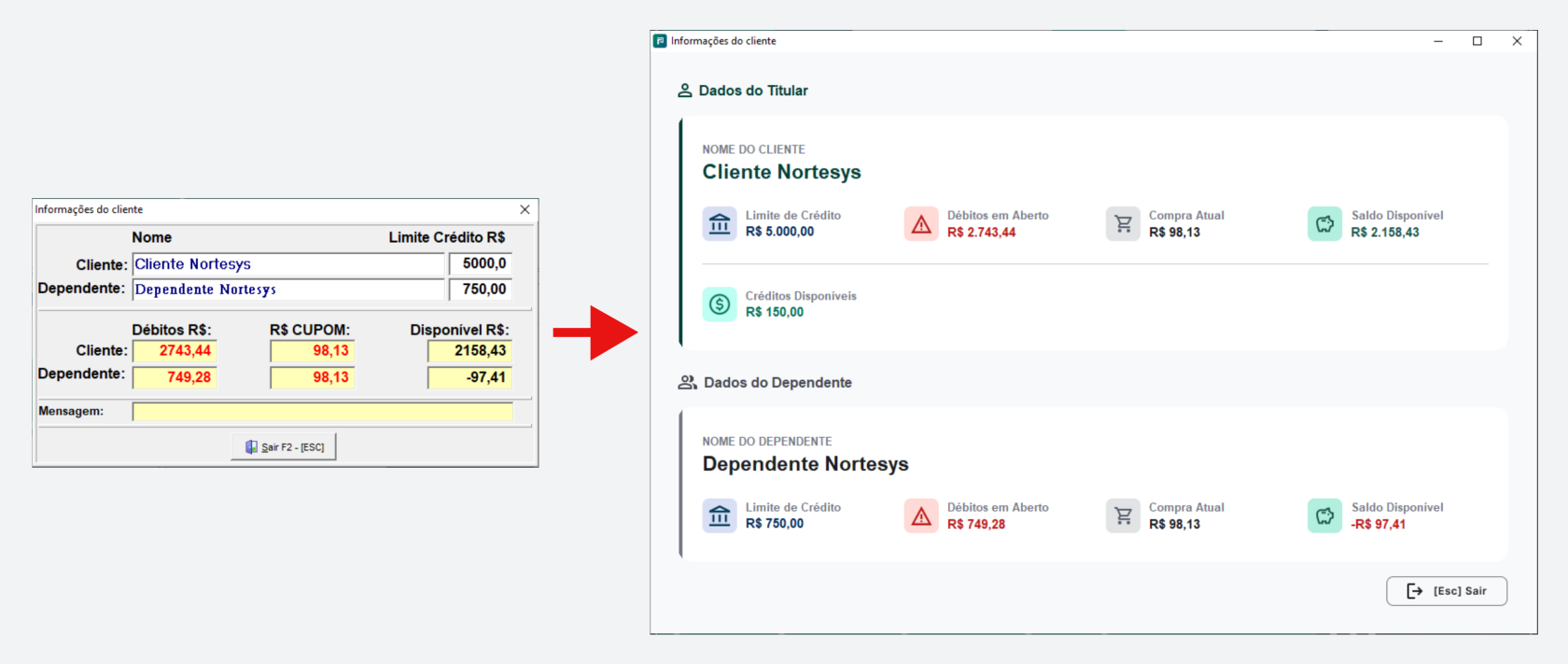Viewport: 1568px width, 664px height.
Task: Click the empty Mensagem field
Action: (x=323, y=412)
